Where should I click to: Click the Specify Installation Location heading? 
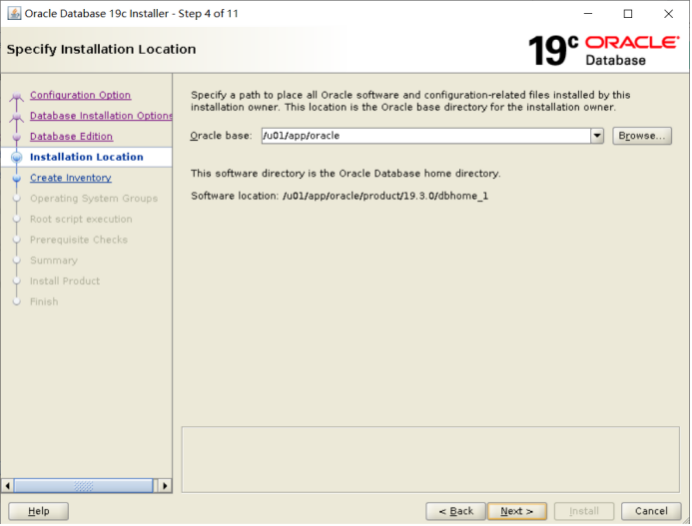click(x=101, y=49)
